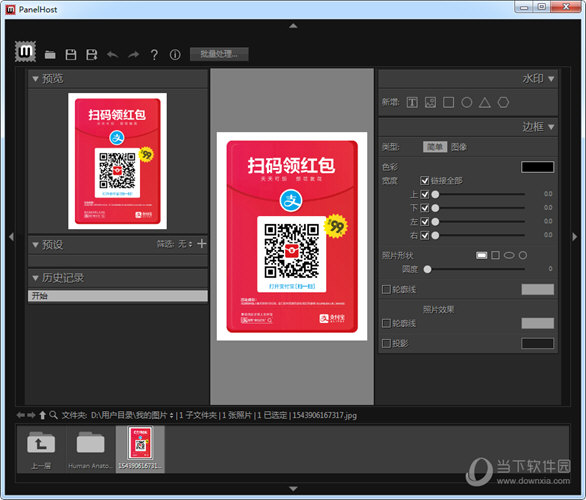This screenshot has height=500, width=586.
Task: Open a folder with the toolbar folder icon
Action: click(50, 55)
